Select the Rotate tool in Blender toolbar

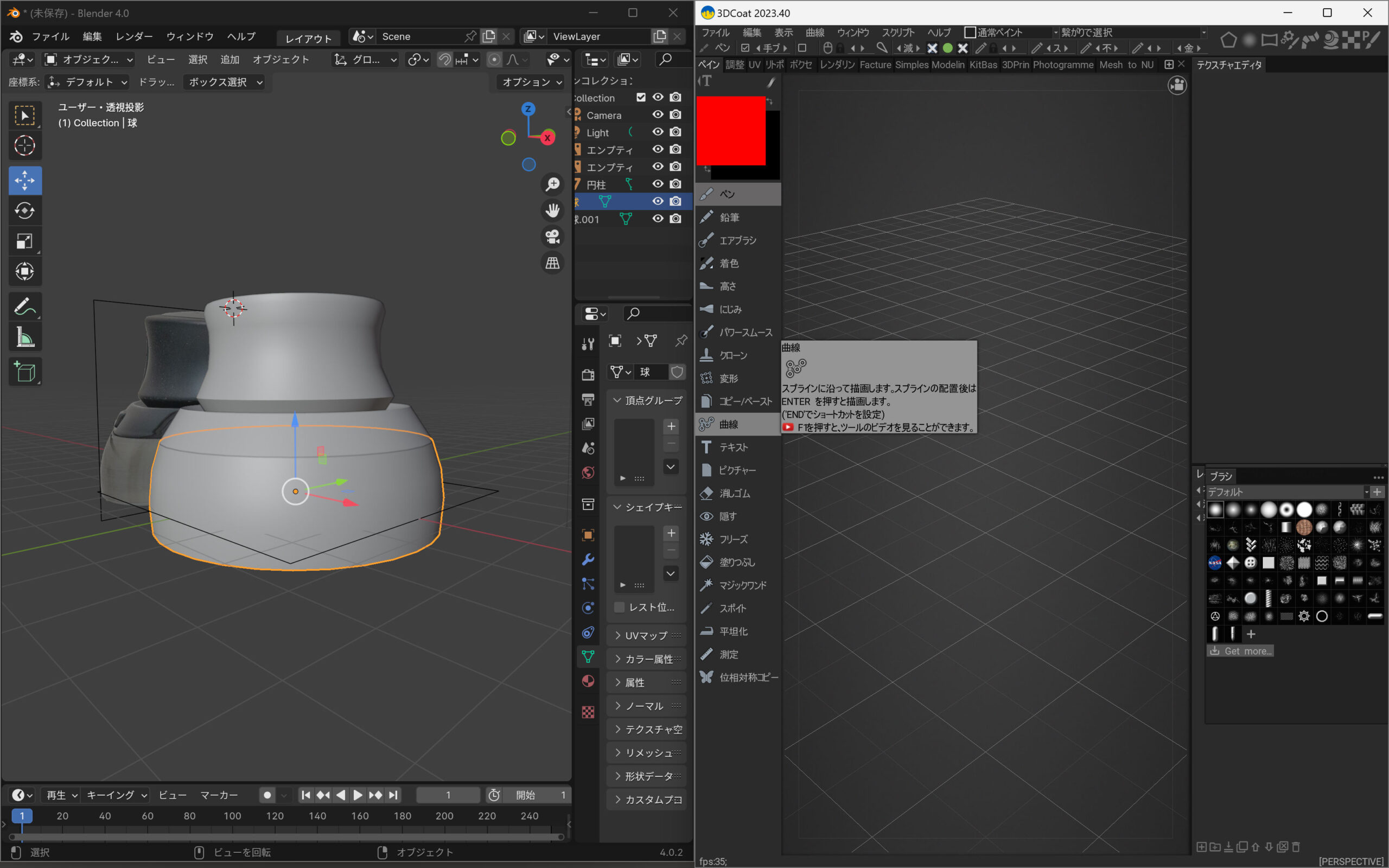(x=24, y=210)
